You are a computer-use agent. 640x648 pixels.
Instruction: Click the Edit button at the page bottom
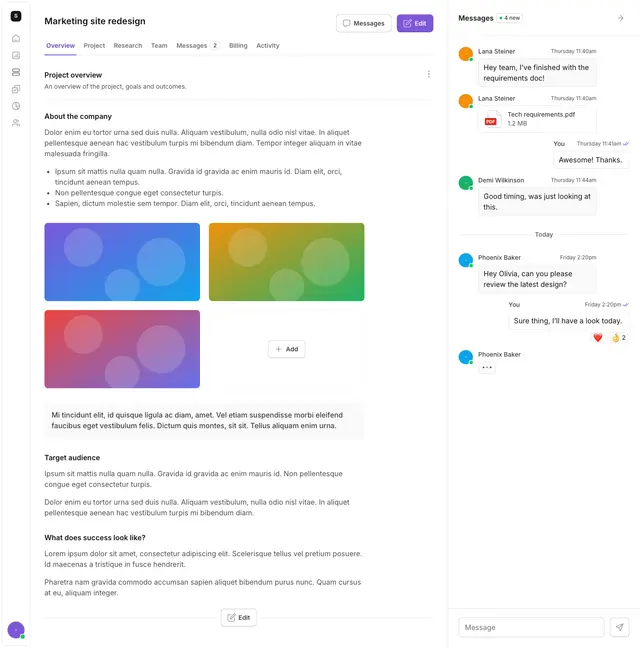tap(239, 617)
